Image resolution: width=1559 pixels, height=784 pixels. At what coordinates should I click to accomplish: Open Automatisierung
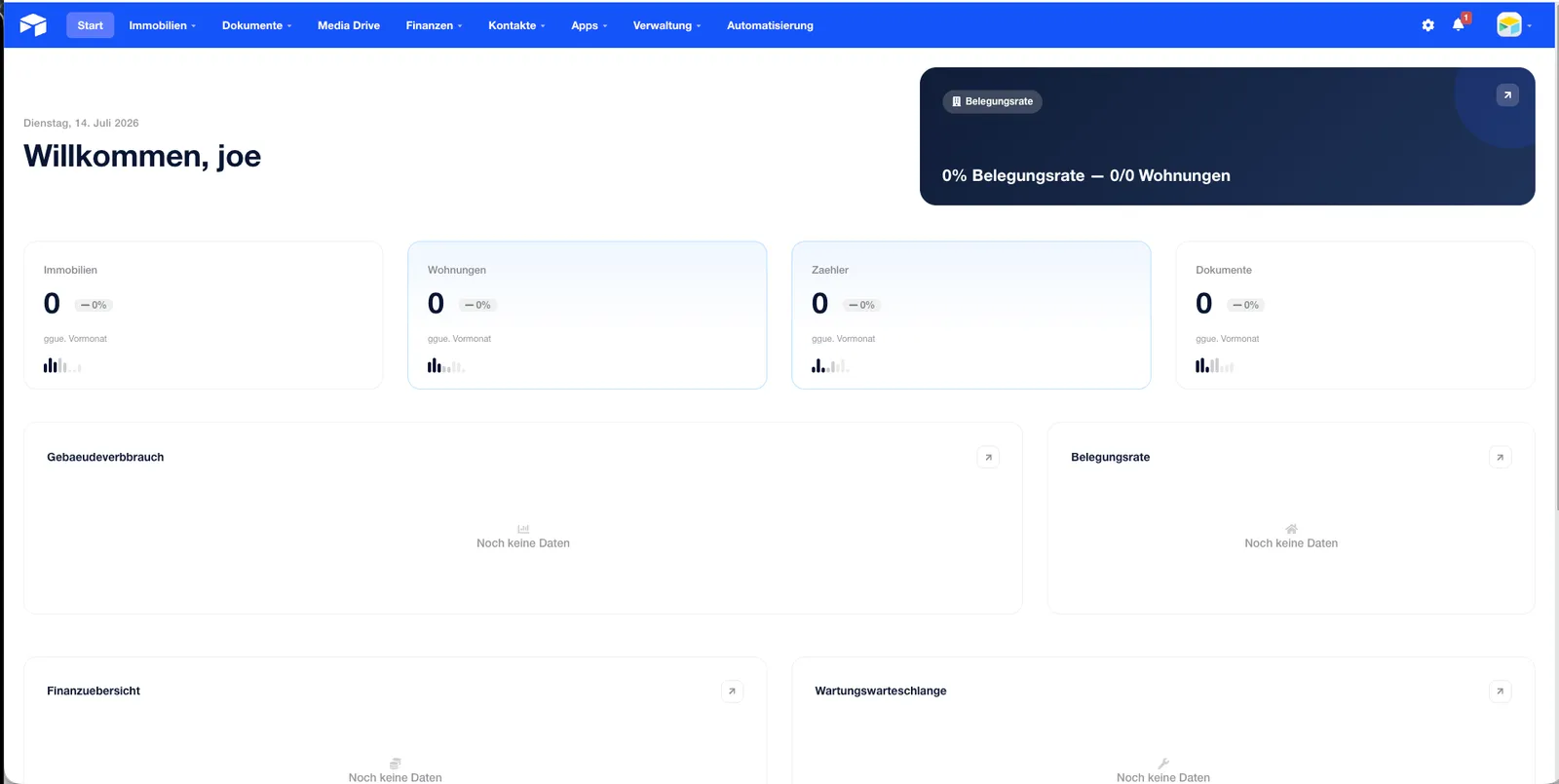coord(770,25)
